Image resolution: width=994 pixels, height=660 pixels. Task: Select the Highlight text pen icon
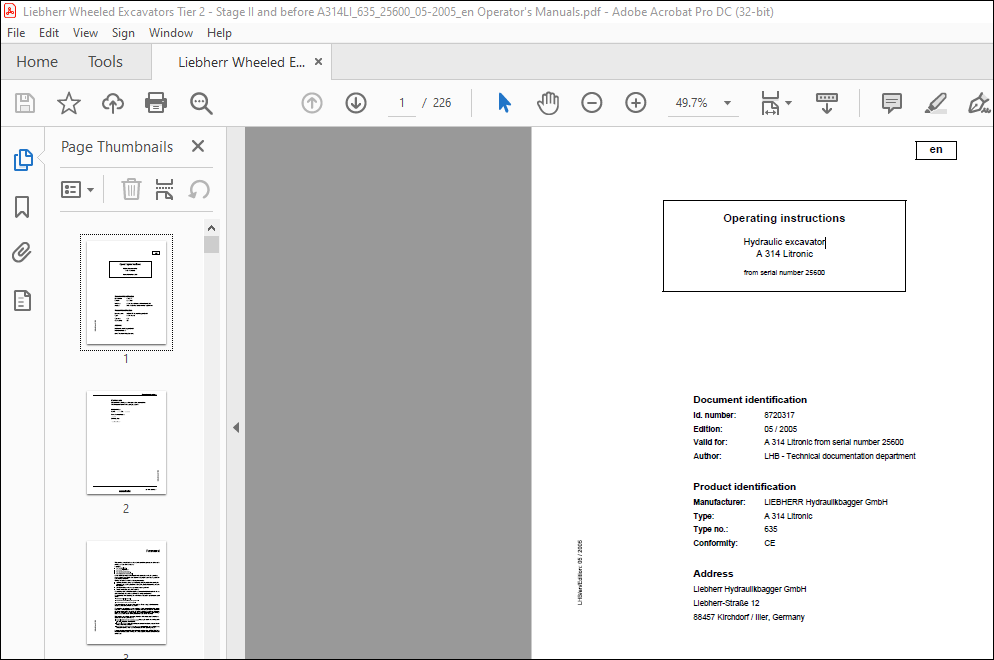(936, 103)
